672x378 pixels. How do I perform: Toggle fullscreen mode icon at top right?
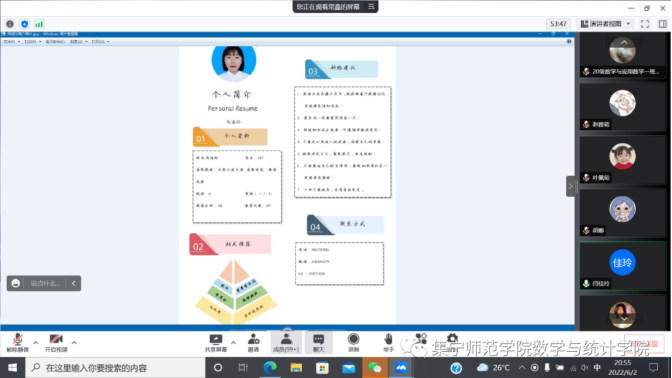pyautogui.click(x=645, y=24)
